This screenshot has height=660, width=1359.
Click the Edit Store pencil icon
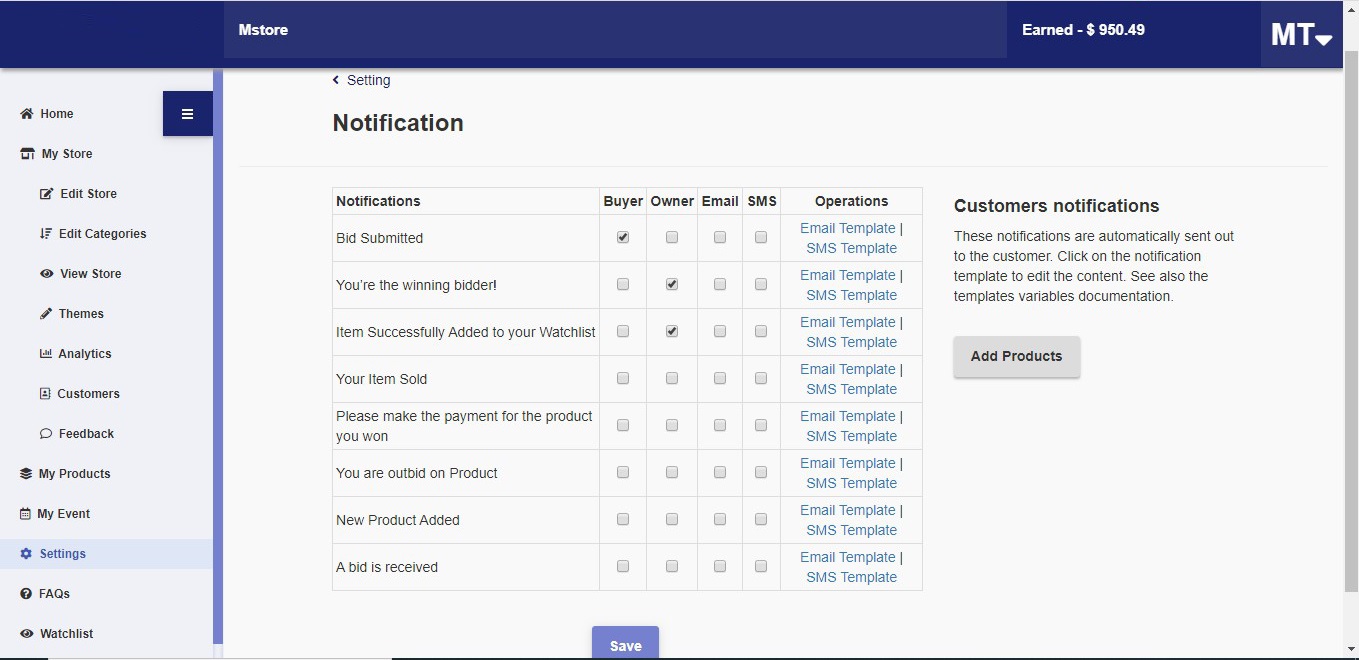point(46,194)
